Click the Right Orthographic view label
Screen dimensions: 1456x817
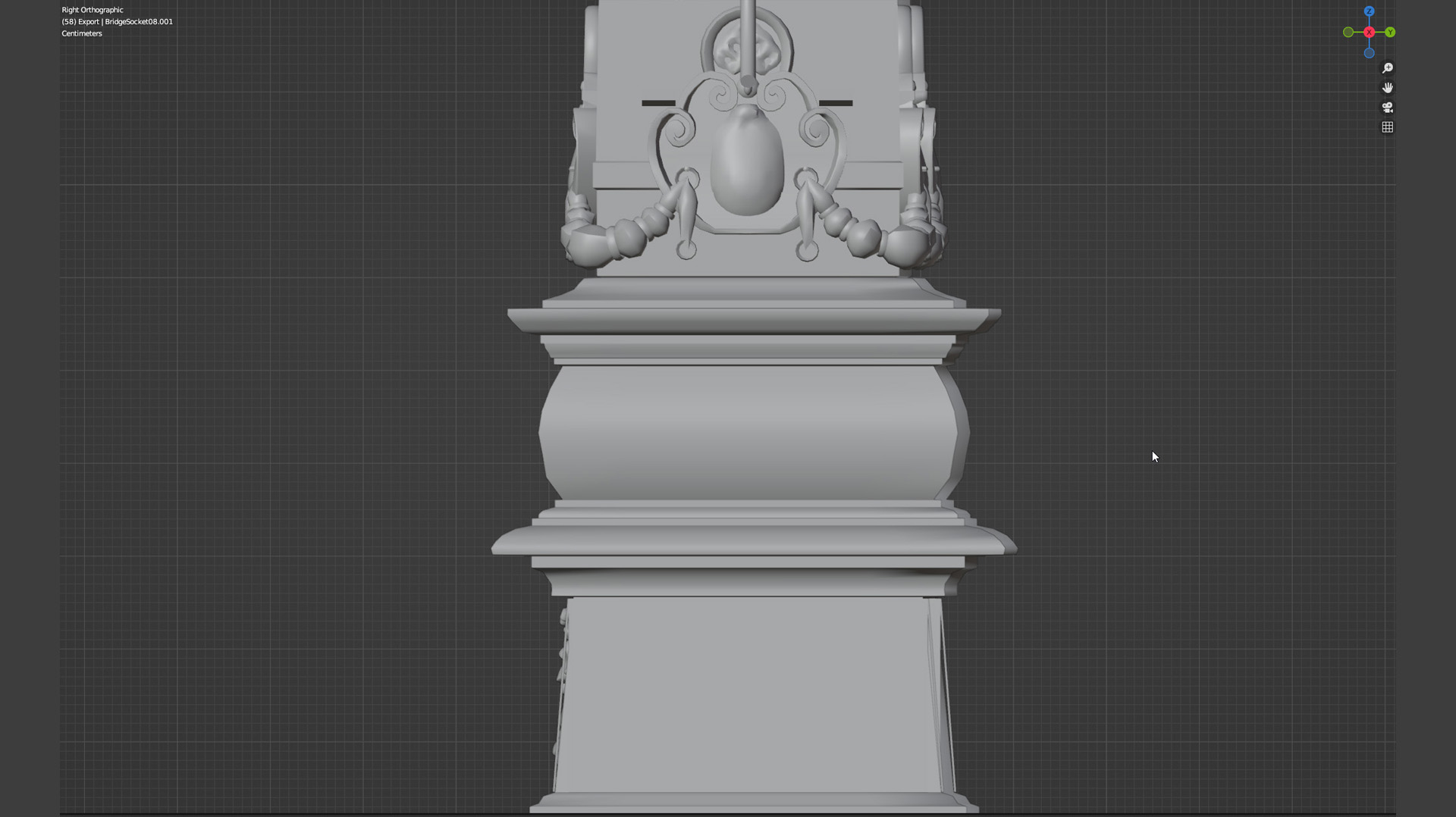coord(92,10)
